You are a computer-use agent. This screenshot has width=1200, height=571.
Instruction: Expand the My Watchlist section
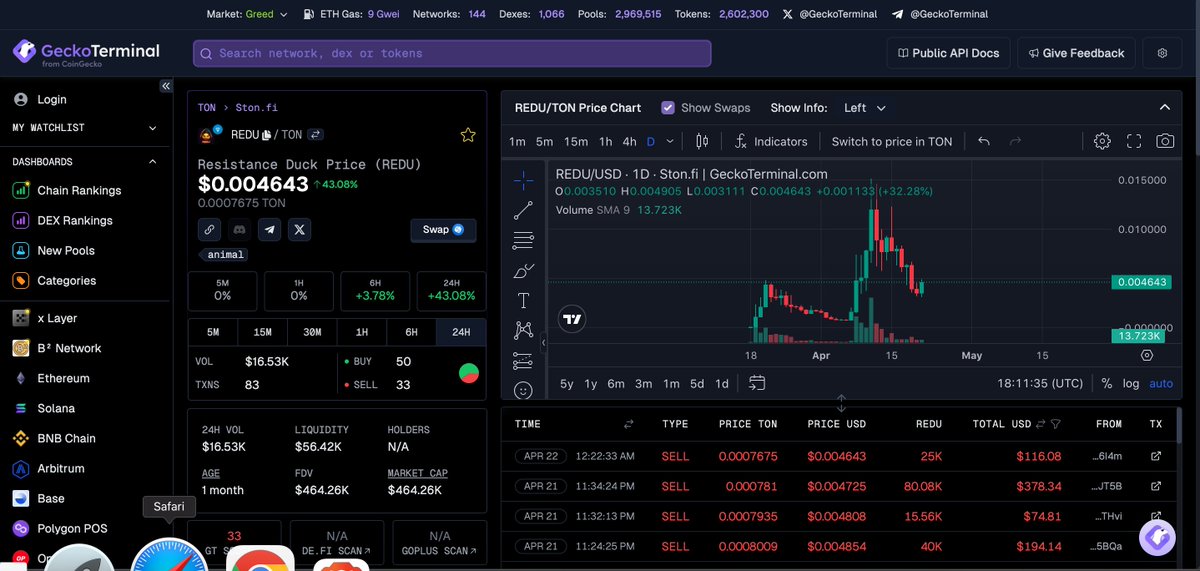(153, 128)
